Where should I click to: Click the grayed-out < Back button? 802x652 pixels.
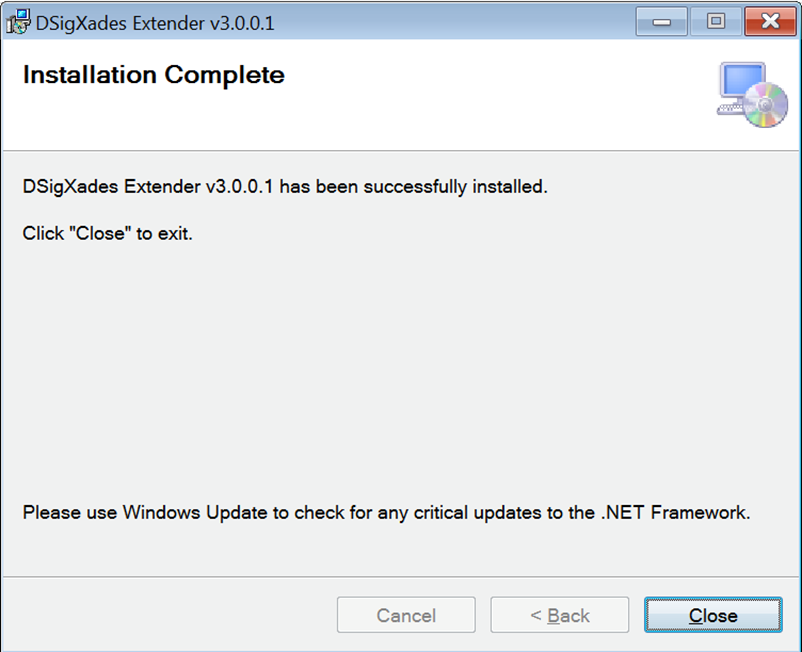pos(560,615)
